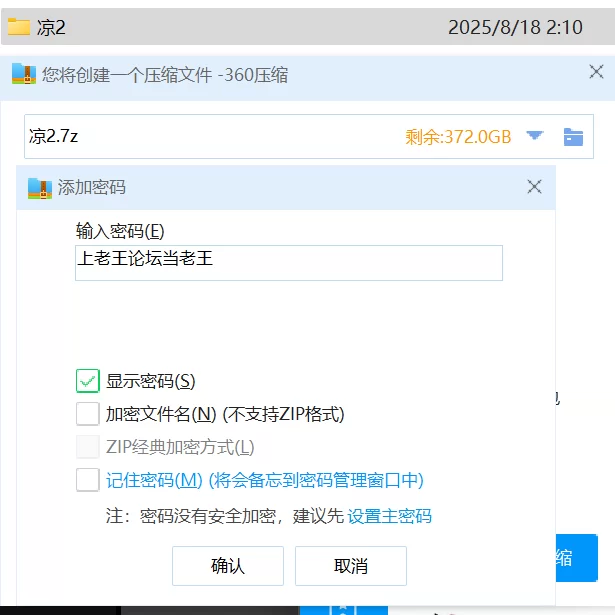Image resolution: width=615 pixels, height=615 pixels.
Task: Click the ZIP经典加密方式 checkbox
Action: (87, 447)
